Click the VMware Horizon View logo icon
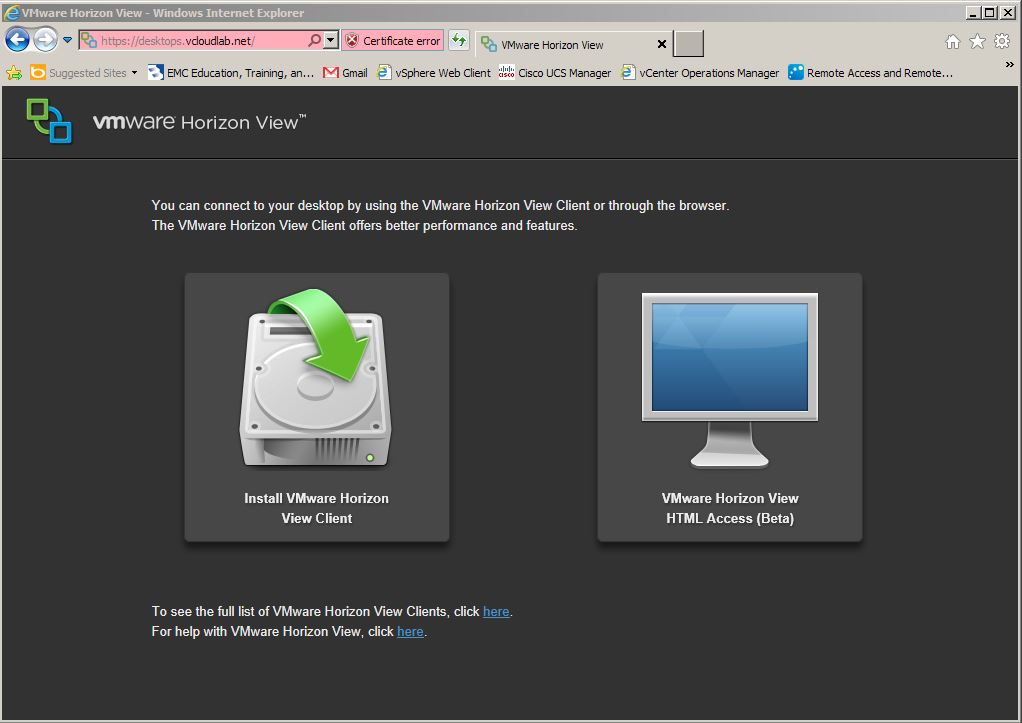 [x=49, y=121]
